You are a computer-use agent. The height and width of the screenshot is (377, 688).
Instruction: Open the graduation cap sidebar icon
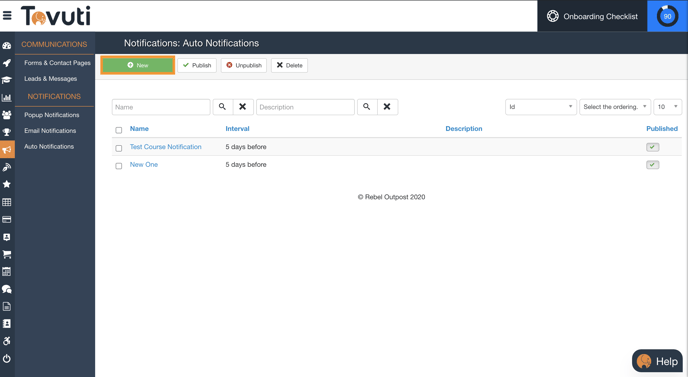(x=7, y=80)
